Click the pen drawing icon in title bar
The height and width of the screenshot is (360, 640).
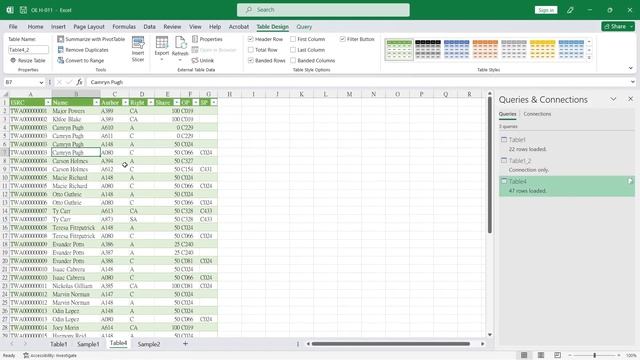[570, 10]
